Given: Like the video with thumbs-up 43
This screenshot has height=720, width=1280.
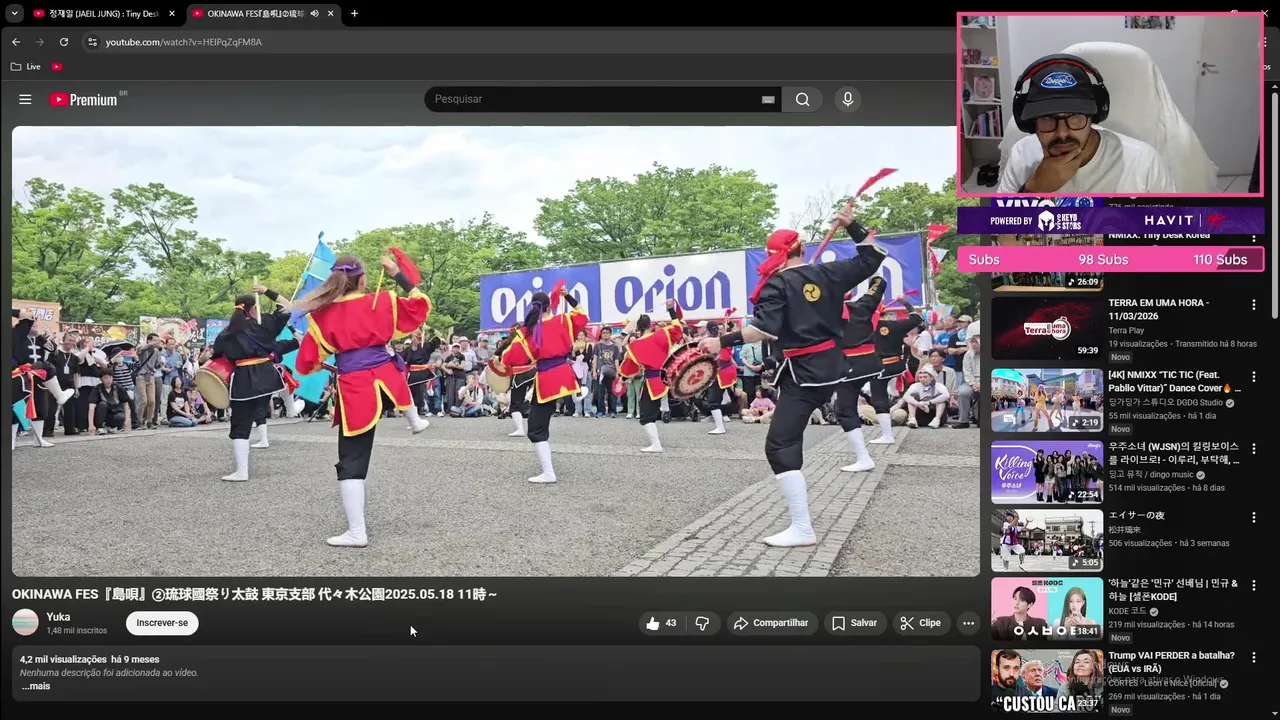Looking at the screenshot, I should pos(661,623).
